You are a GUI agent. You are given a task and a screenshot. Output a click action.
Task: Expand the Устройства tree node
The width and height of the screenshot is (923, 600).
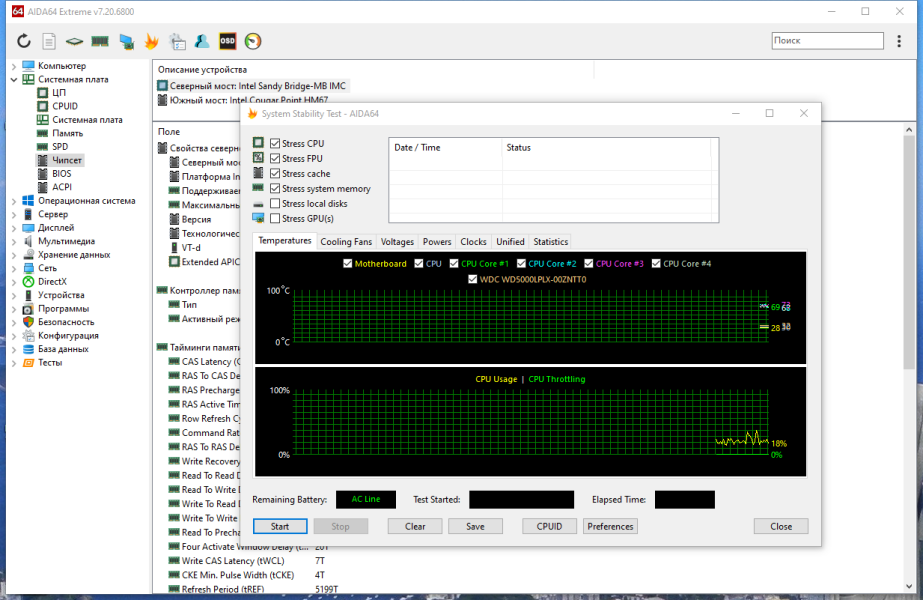[x=14, y=295]
